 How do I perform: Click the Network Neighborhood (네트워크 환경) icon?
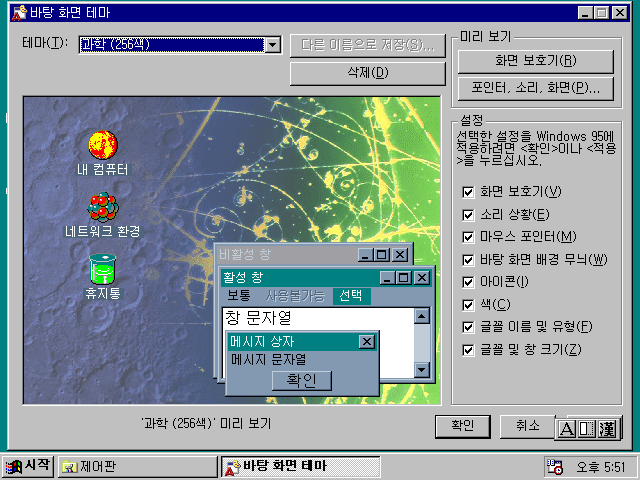(x=102, y=208)
